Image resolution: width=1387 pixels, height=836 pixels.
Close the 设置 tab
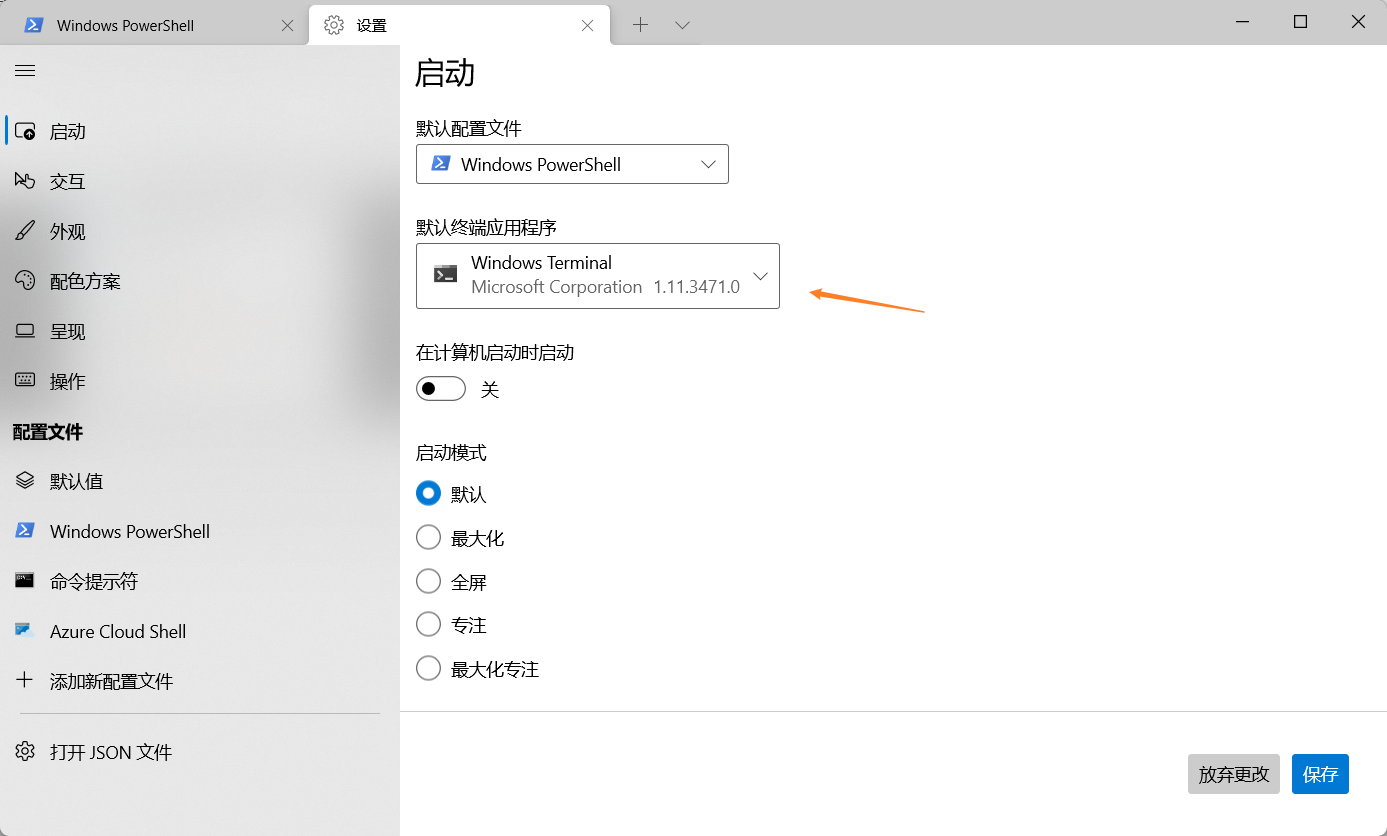588,26
